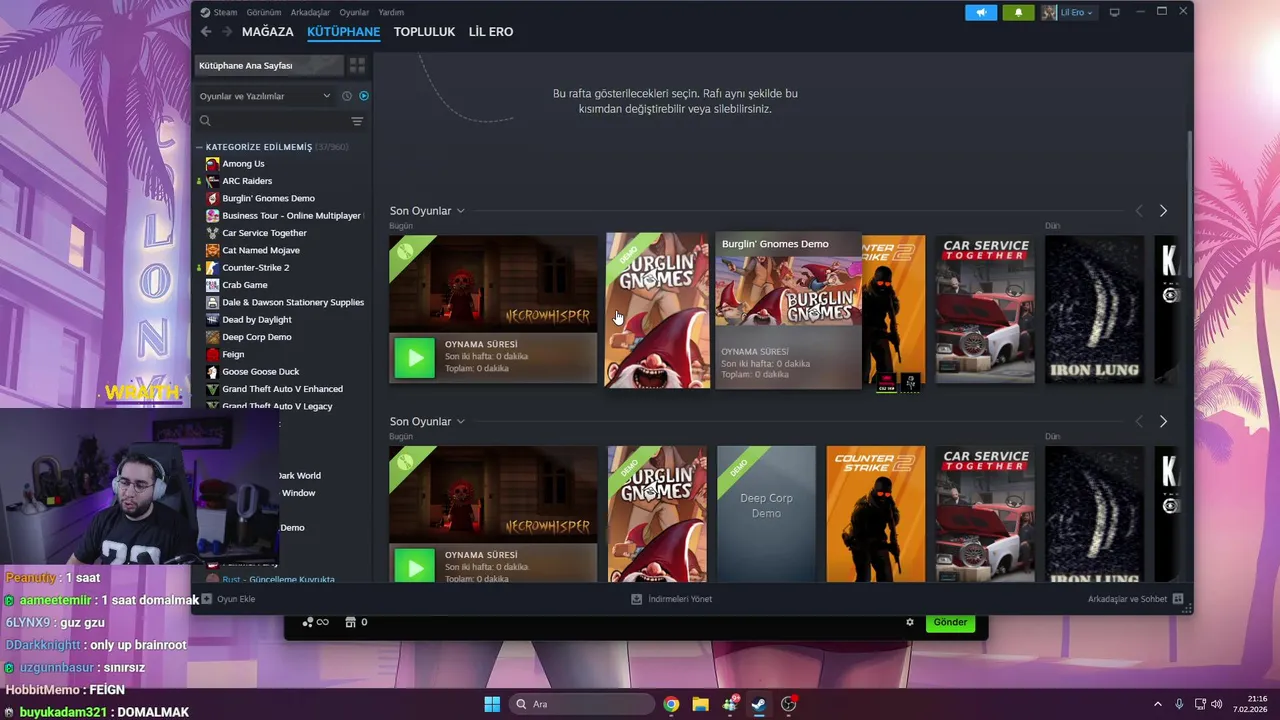The image size is (1280, 720).
Task: Open the library filter options icon
Action: [x=357, y=121]
